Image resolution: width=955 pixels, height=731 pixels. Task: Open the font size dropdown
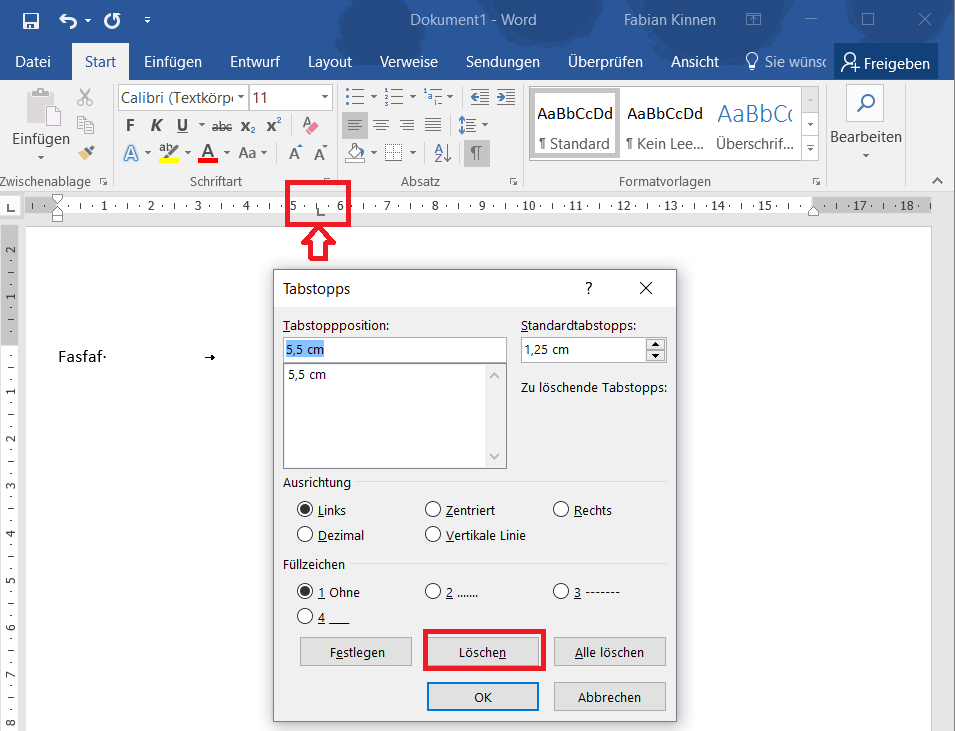pos(325,97)
